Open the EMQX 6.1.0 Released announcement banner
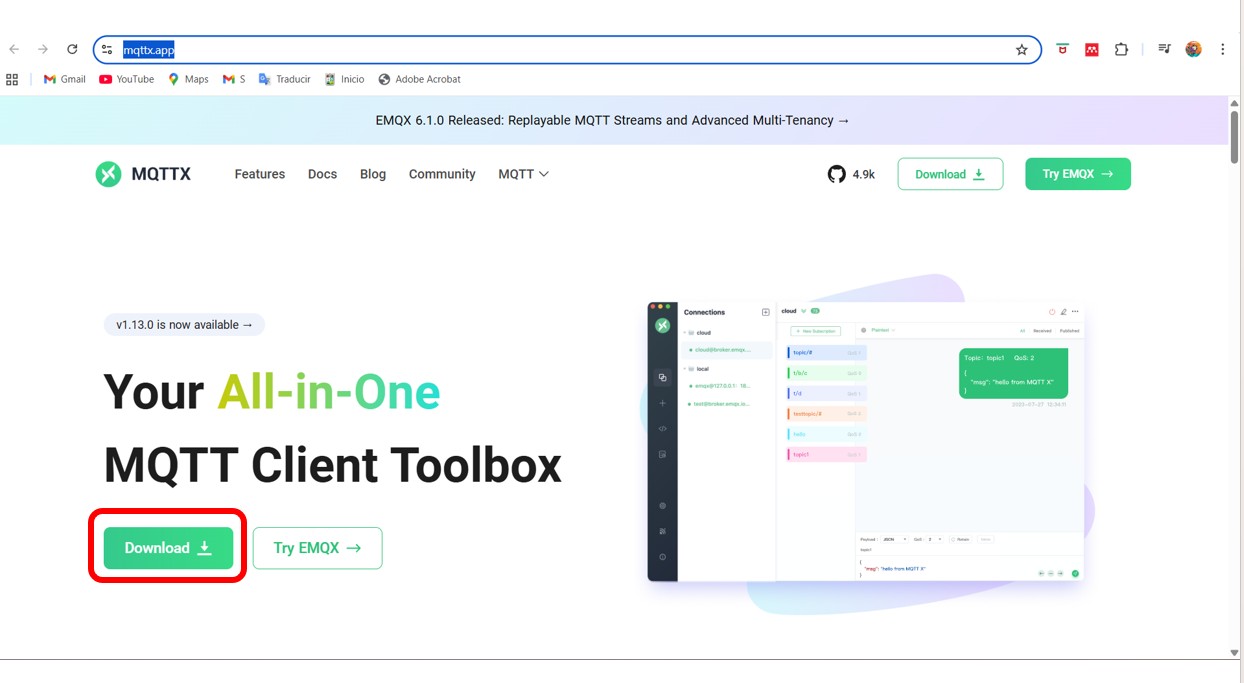1244x683 pixels. click(x=613, y=120)
